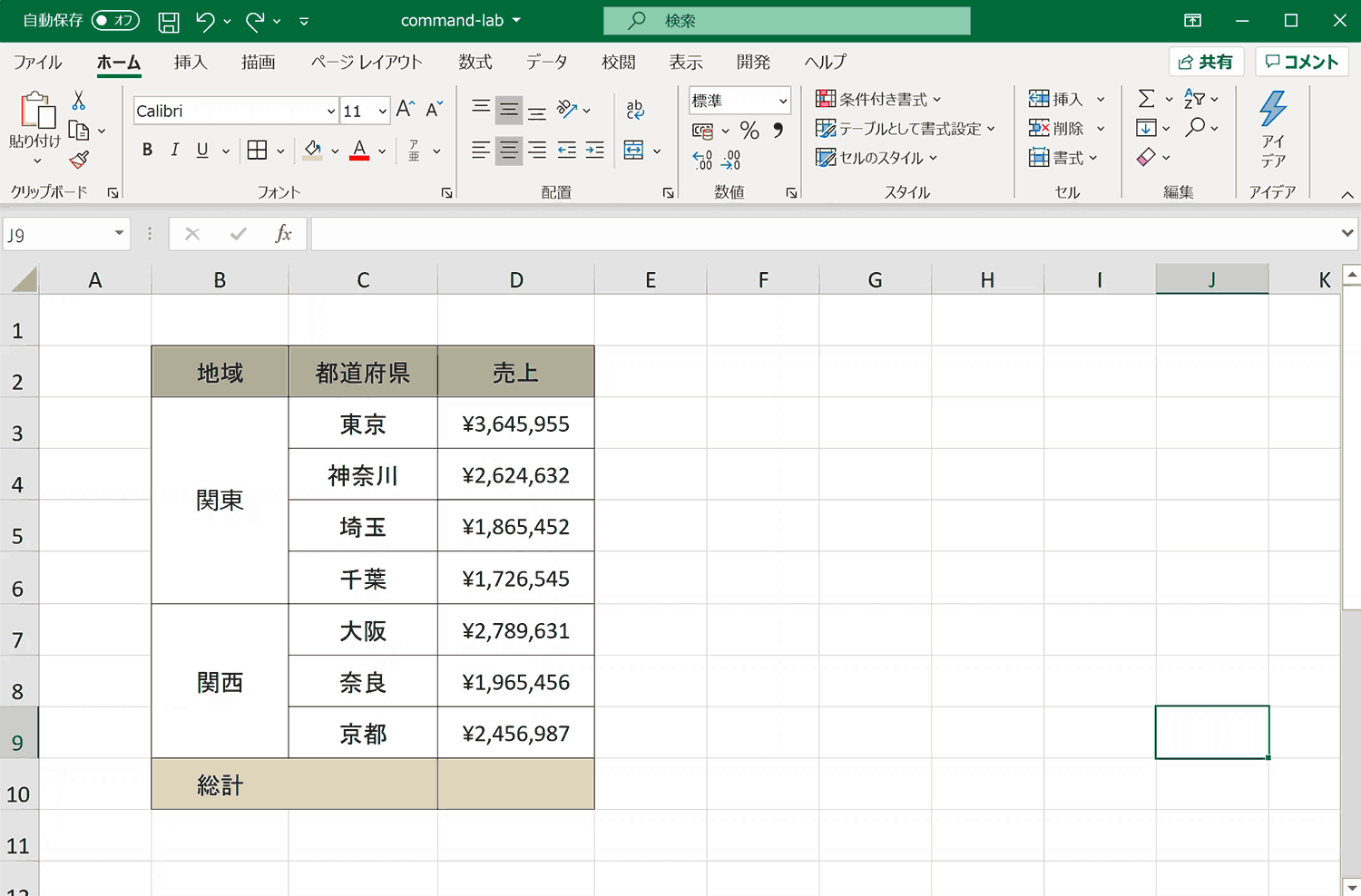Screen dimensions: 1361x896
Task: Click the format painter icon
Action: (x=78, y=159)
